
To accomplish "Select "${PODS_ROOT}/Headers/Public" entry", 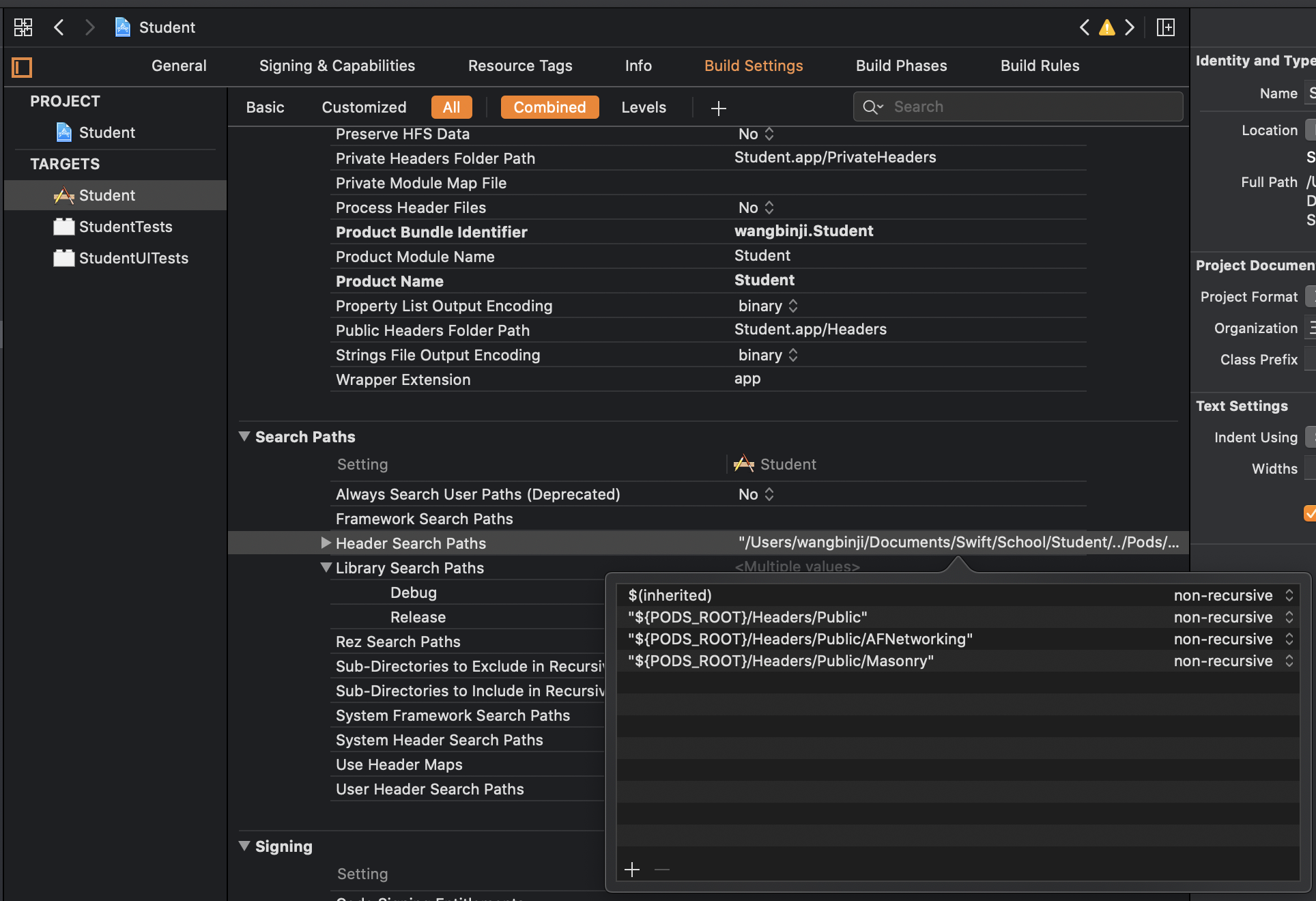I will [747, 617].
